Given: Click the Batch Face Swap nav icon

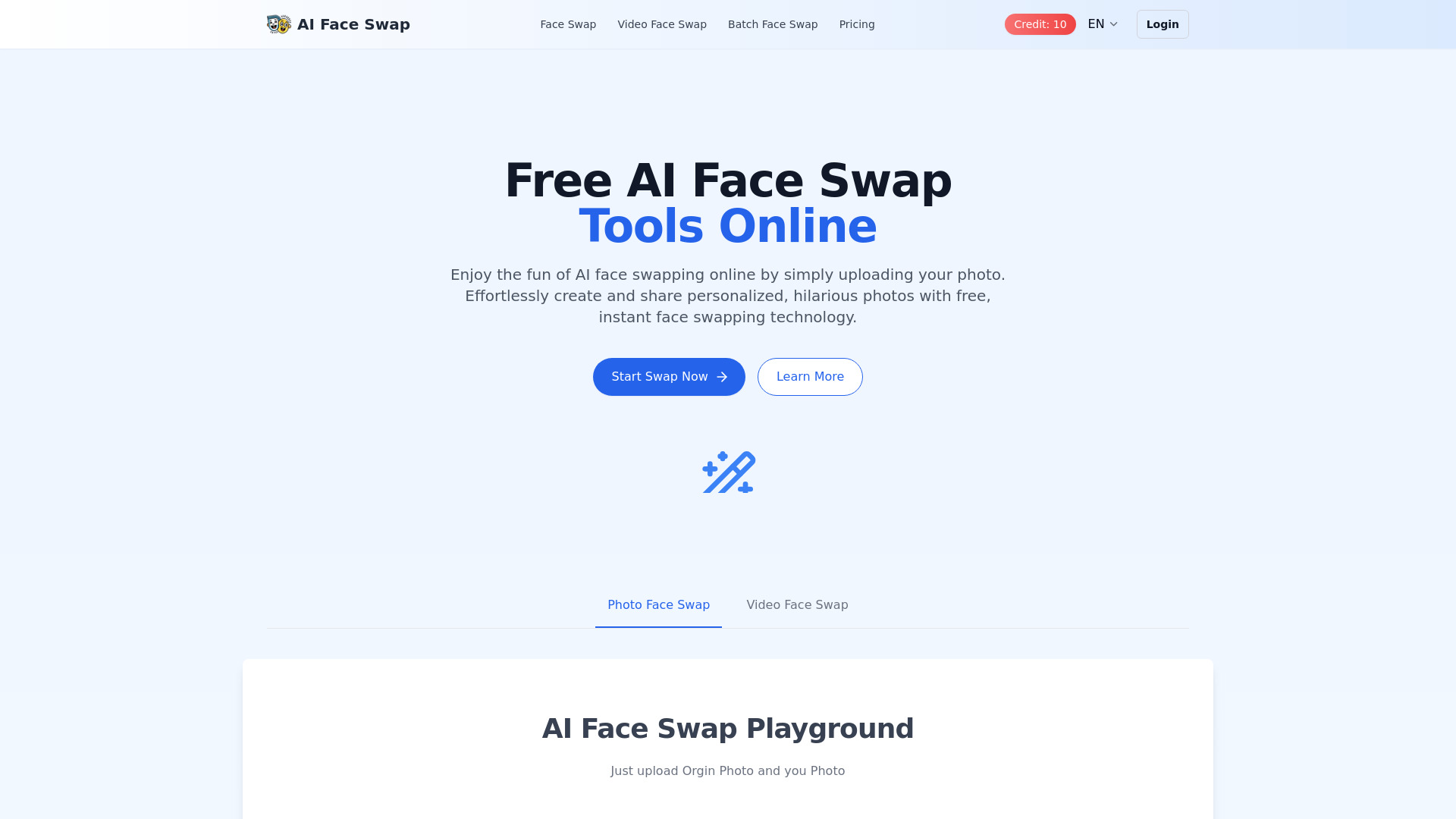Looking at the screenshot, I should click(773, 24).
